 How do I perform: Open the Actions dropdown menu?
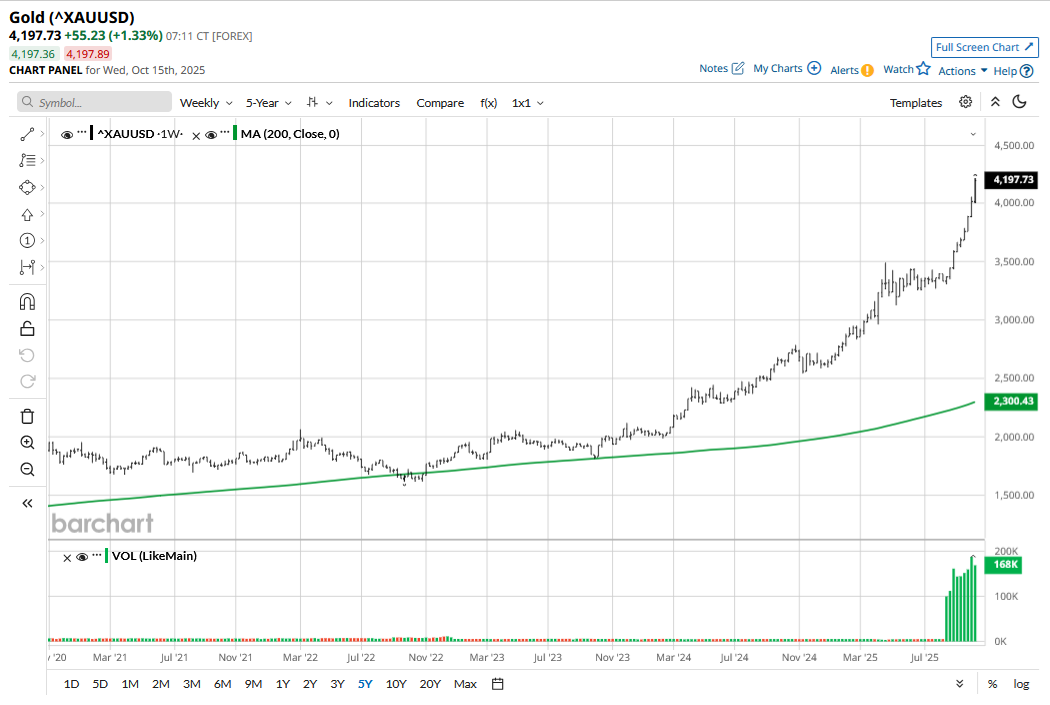tap(962, 71)
